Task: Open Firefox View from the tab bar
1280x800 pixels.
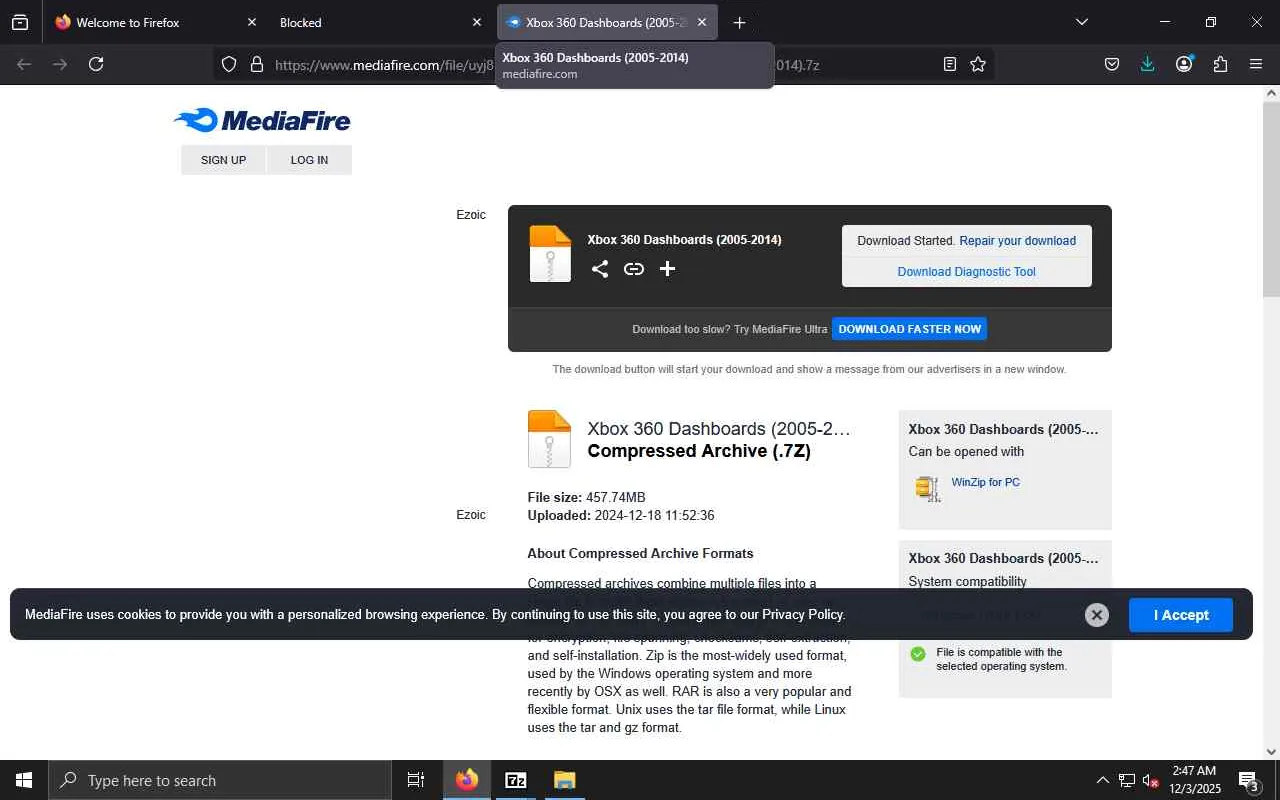Action: coord(20,22)
